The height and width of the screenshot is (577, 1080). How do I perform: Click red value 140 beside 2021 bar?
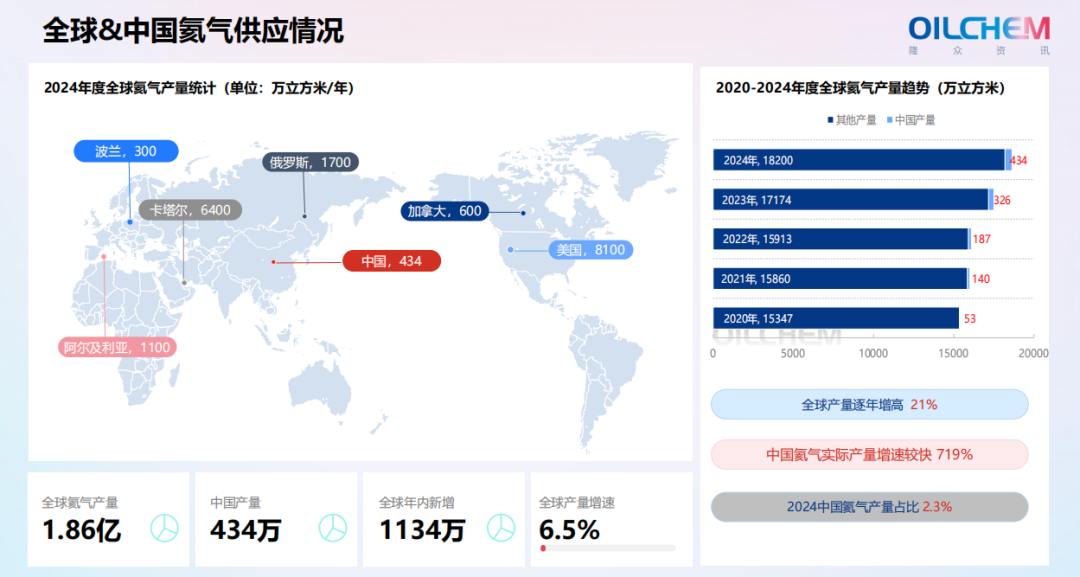(x=981, y=279)
